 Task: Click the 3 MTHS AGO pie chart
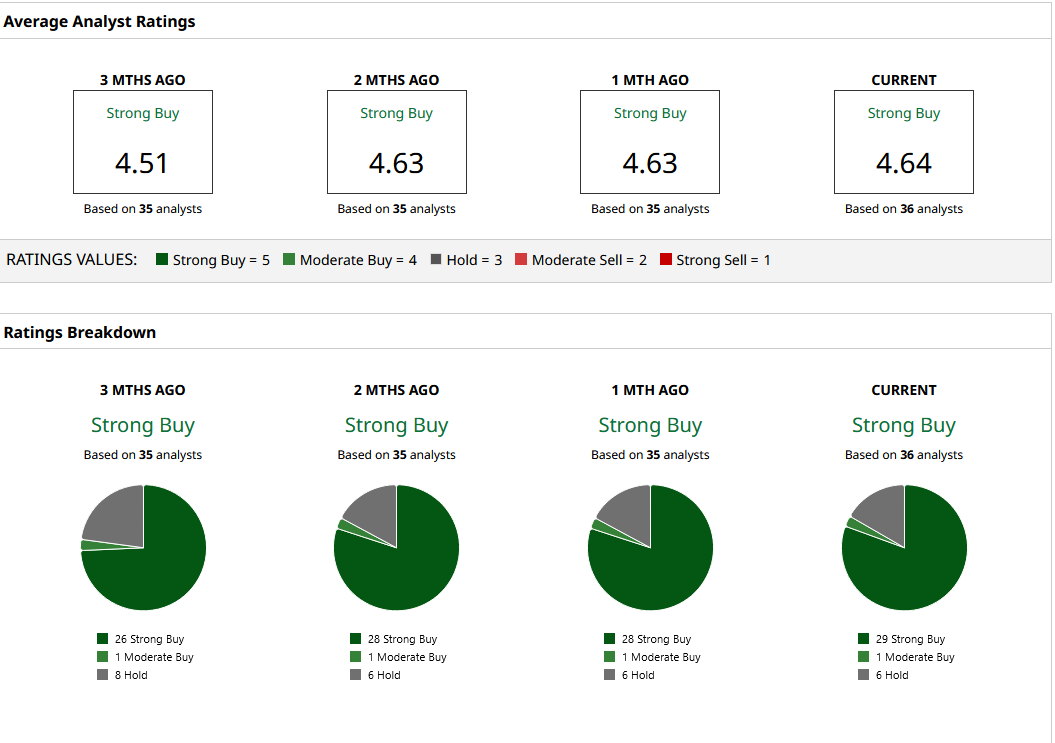[x=143, y=548]
